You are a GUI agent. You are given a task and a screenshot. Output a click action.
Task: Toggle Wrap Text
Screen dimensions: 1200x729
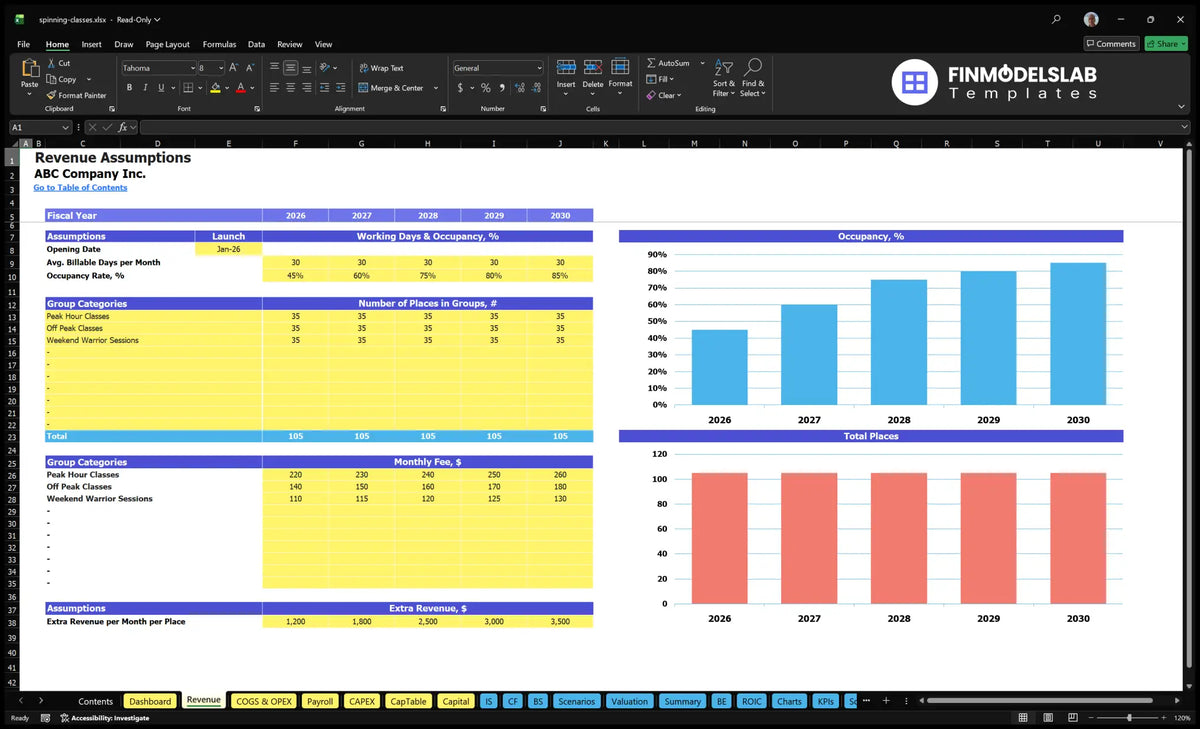[x=381, y=68]
